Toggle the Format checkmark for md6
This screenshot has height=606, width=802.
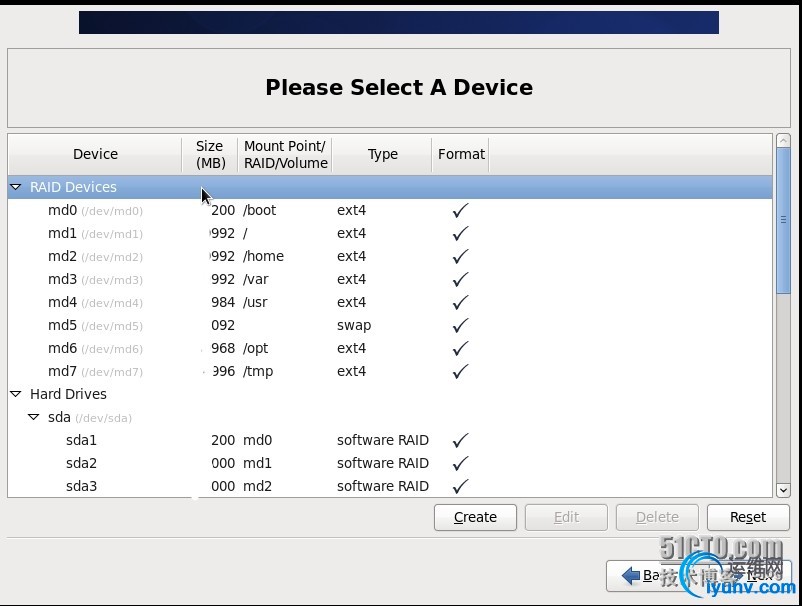(x=459, y=348)
